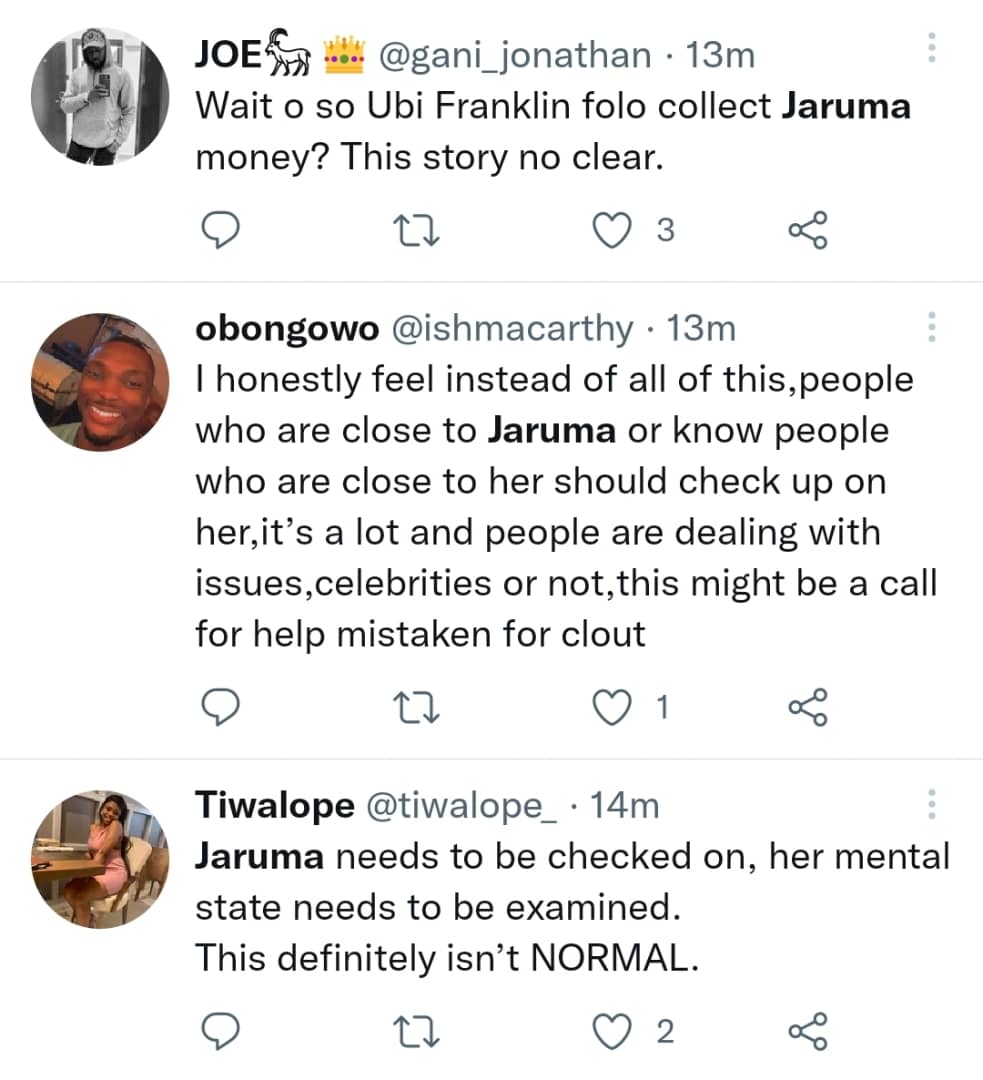Open the more options menu on JOE's tweet
Viewport: 983px width, 1080px height.
tap(931, 48)
